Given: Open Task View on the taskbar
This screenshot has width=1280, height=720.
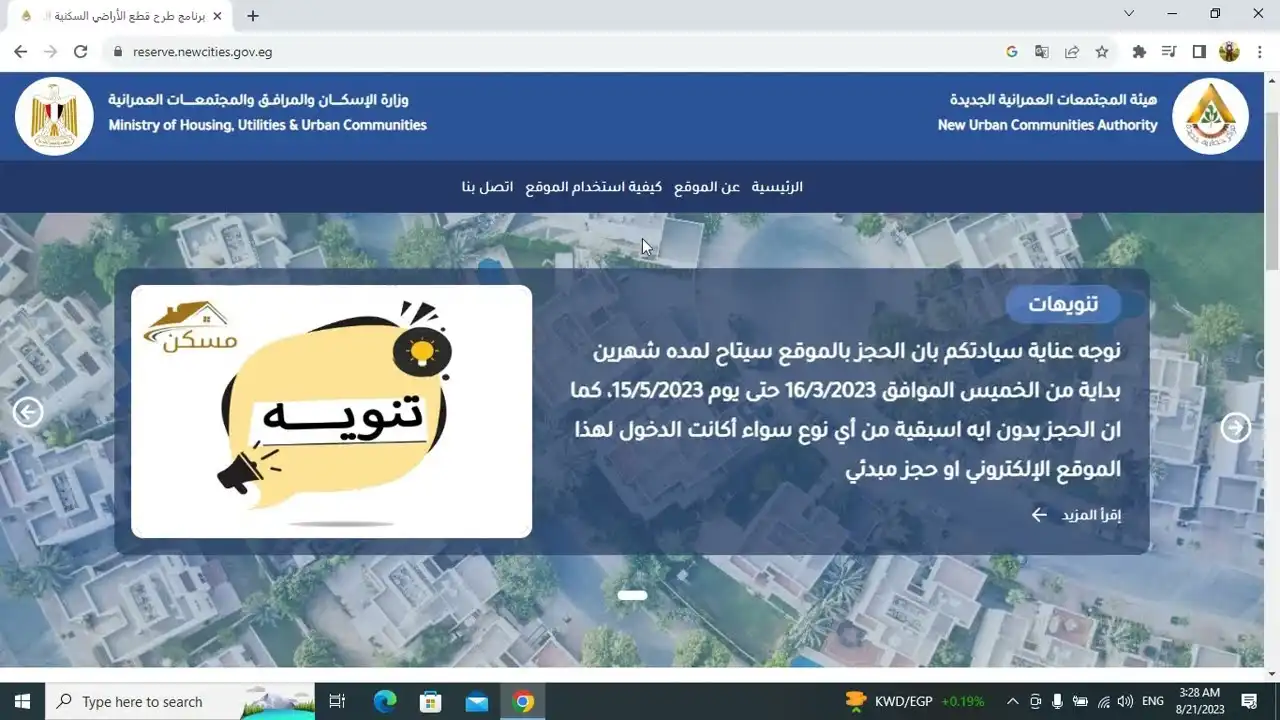Looking at the screenshot, I should point(337,701).
